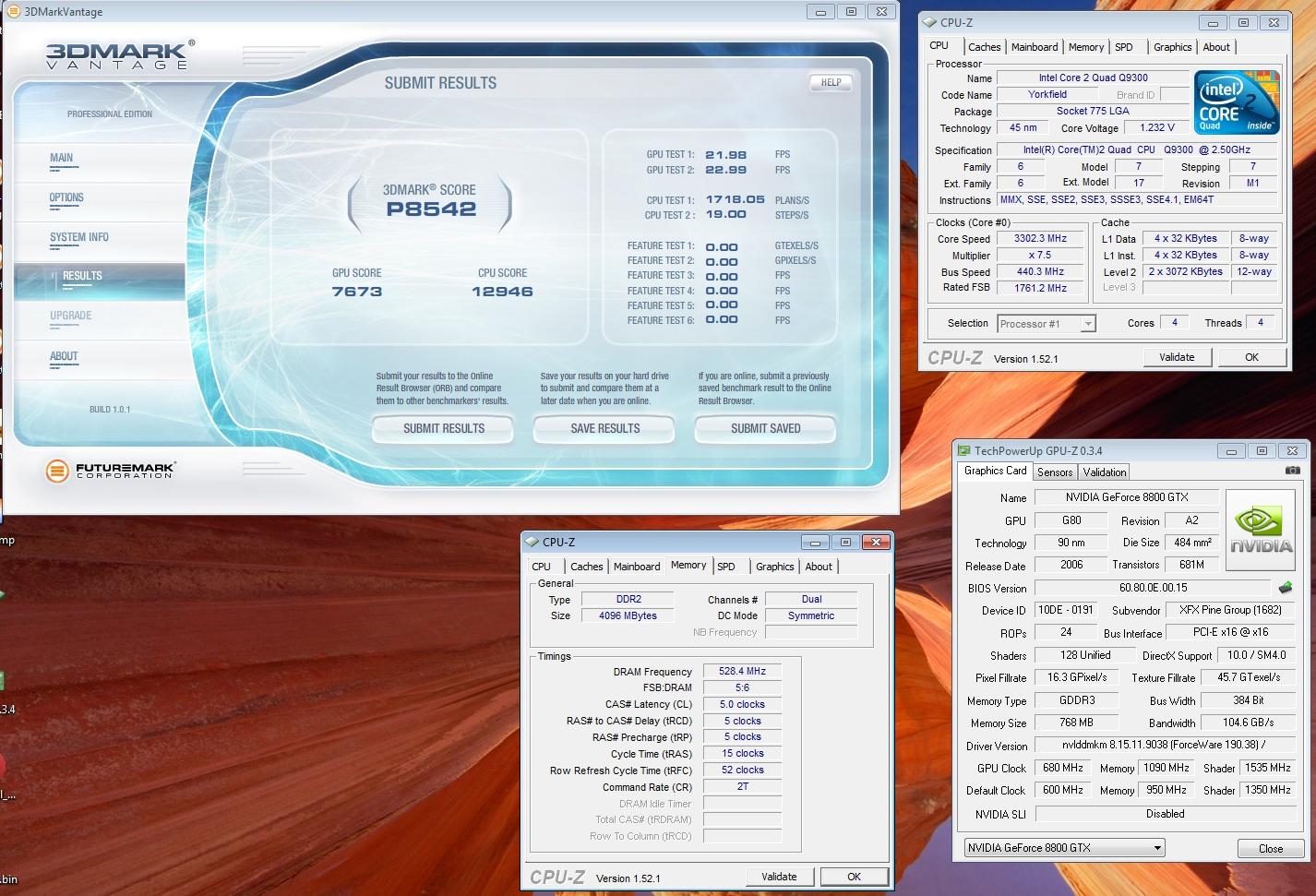This screenshot has width=1316, height=896.
Task: Click HELP button in 3DMark Vantage
Action: (x=831, y=82)
